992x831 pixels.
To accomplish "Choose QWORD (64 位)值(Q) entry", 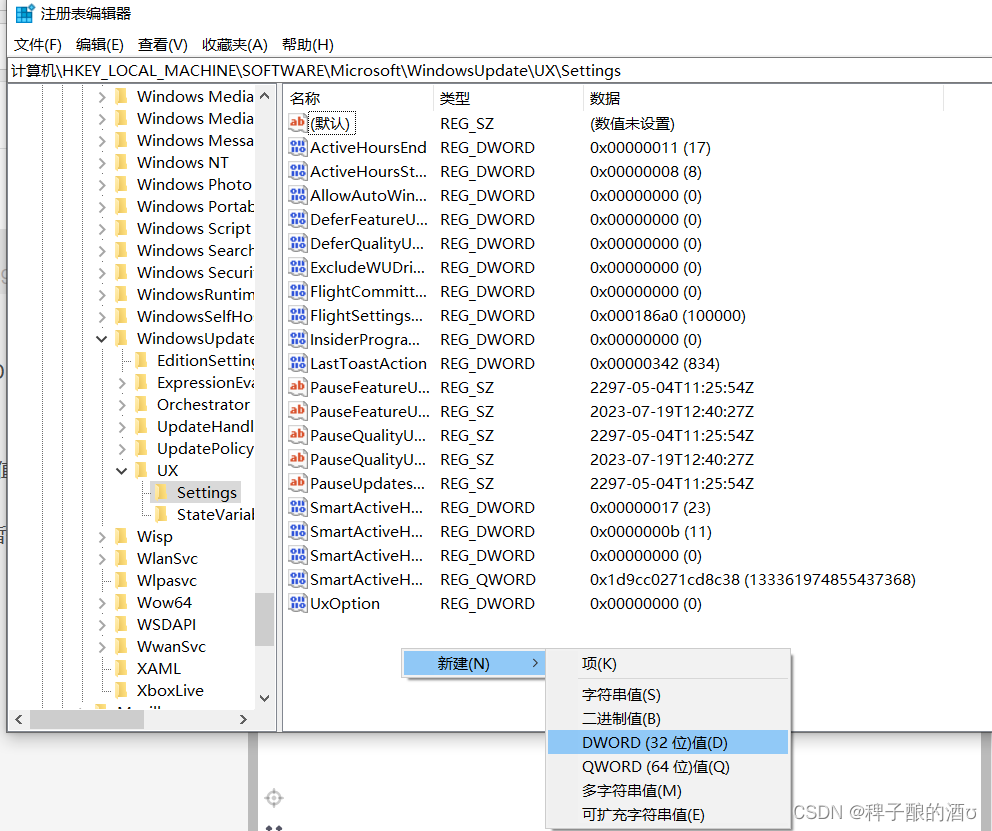I will click(667, 766).
